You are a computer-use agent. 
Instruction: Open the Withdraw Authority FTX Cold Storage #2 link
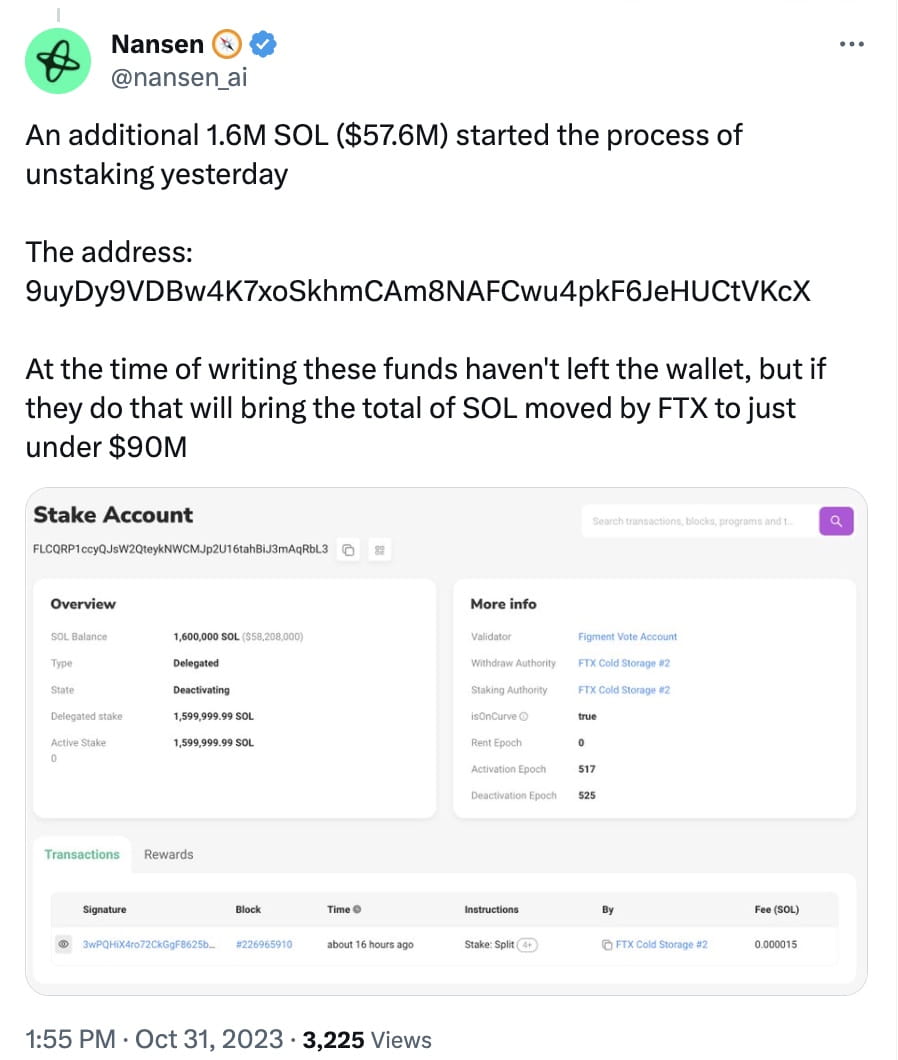tap(624, 663)
